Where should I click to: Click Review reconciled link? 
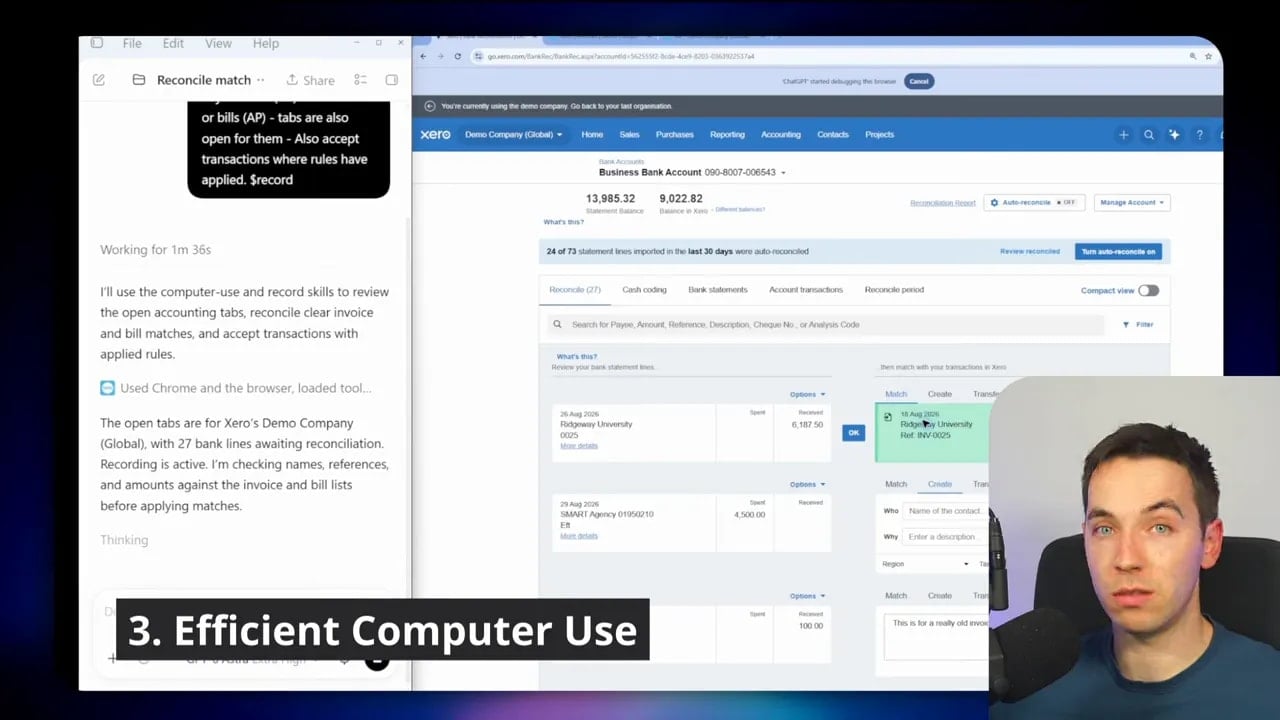1030,251
